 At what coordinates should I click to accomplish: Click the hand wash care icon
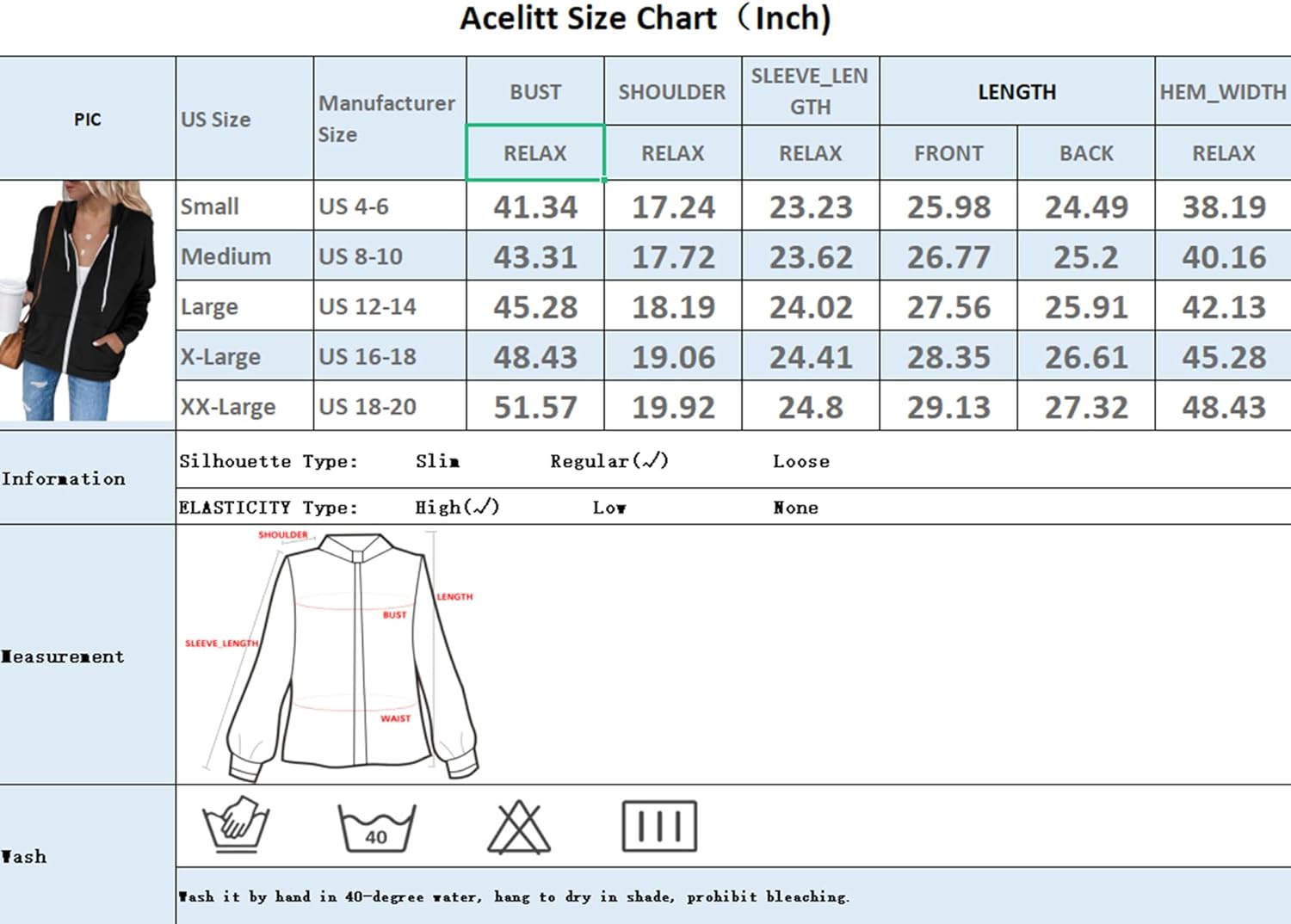[236, 825]
